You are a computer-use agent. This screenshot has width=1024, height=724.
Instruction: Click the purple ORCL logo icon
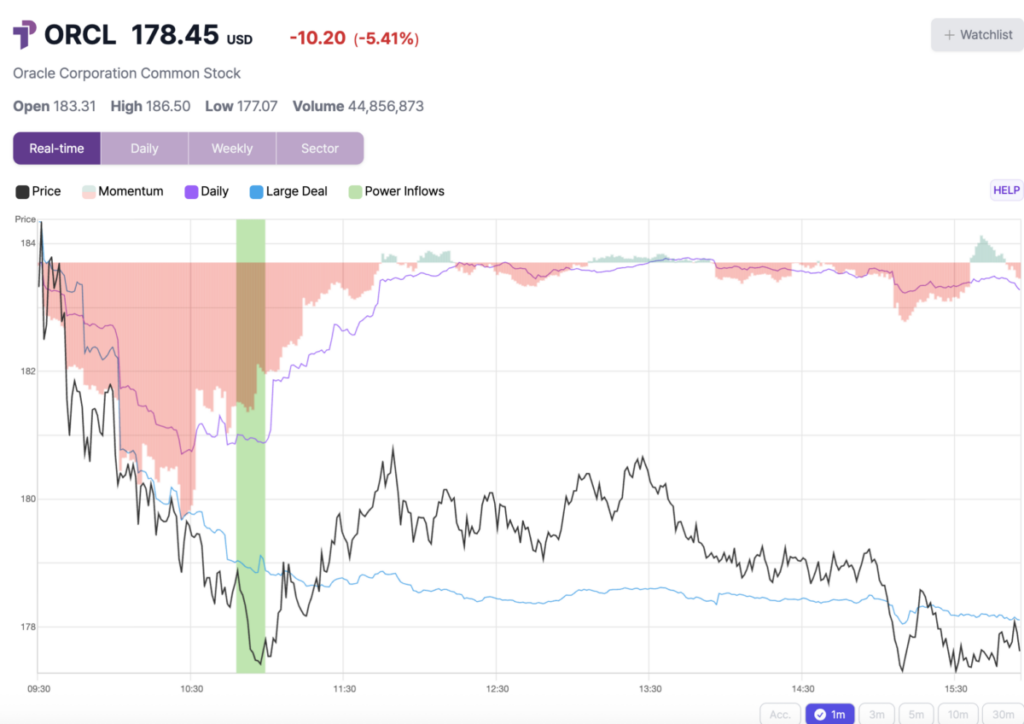point(24,36)
